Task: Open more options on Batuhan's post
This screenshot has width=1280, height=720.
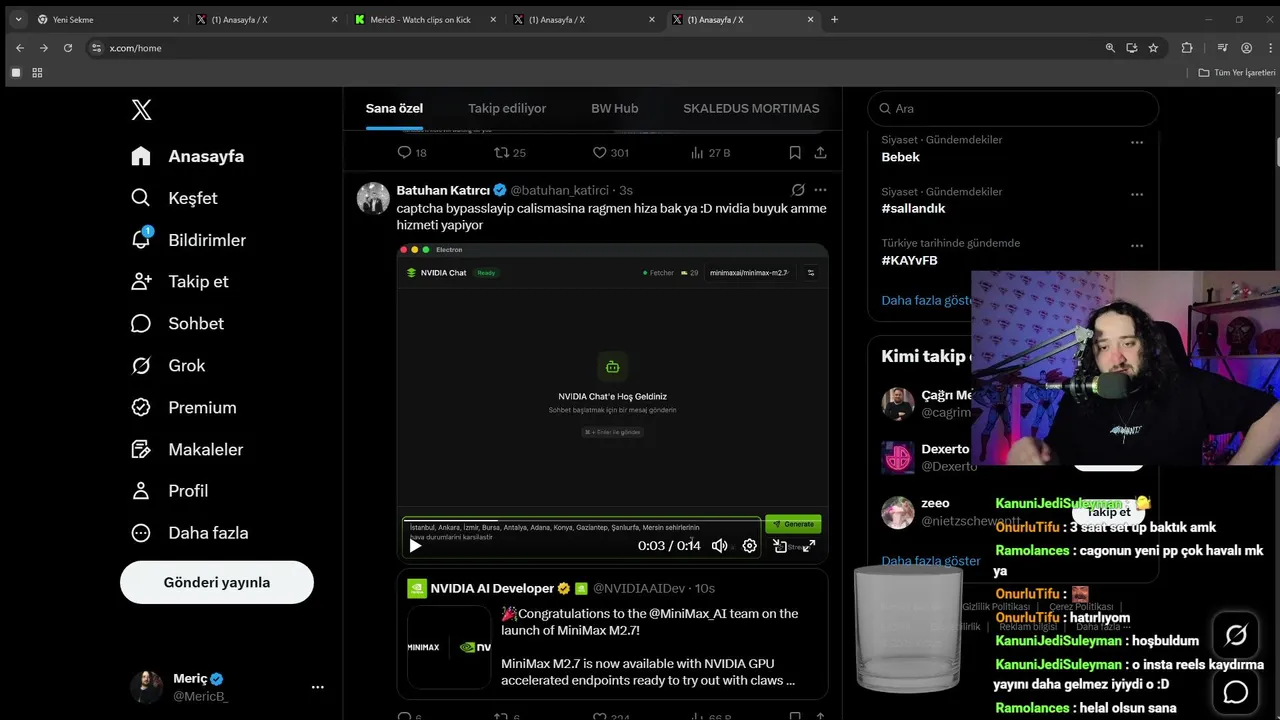Action: coord(820,190)
